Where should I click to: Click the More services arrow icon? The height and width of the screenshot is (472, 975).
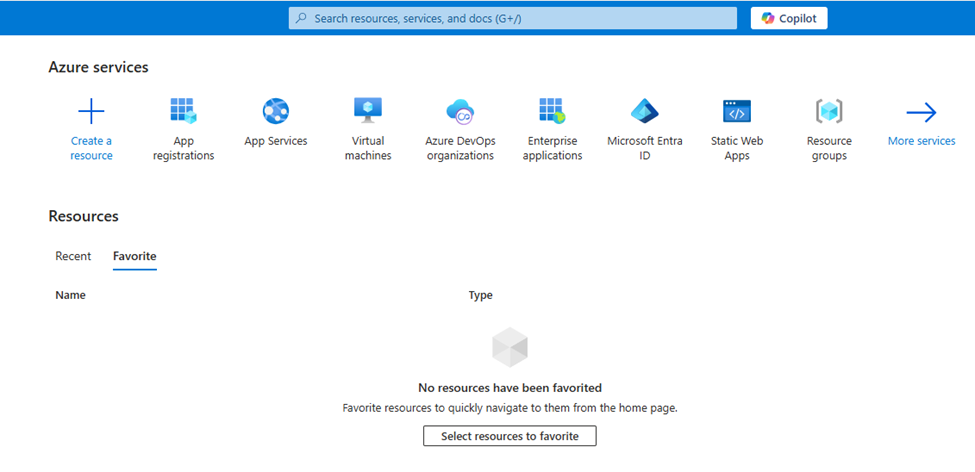coord(921,111)
